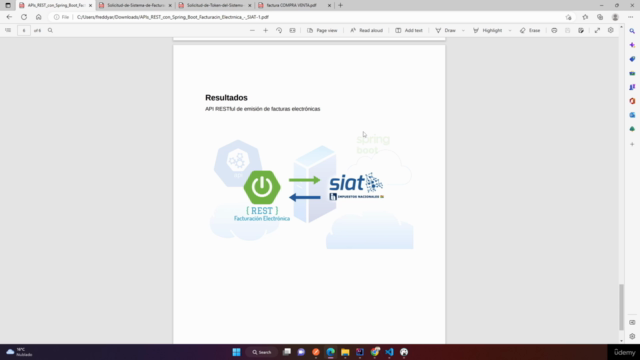Screen dimensions: 640x360
Task: Start Read aloud
Action: [x=366, y=30]
